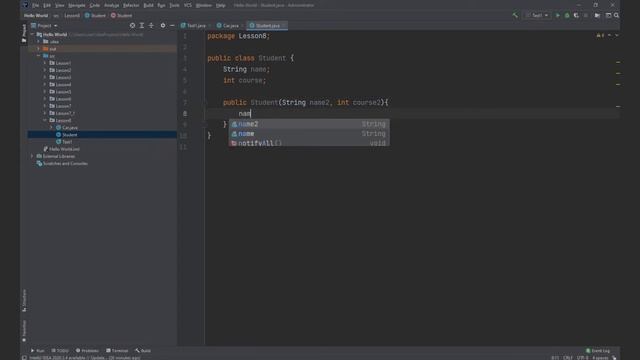This screenshot has width=640, height=360.
Task: Expand the .idea folder
Action: click(x=39, y=42)
